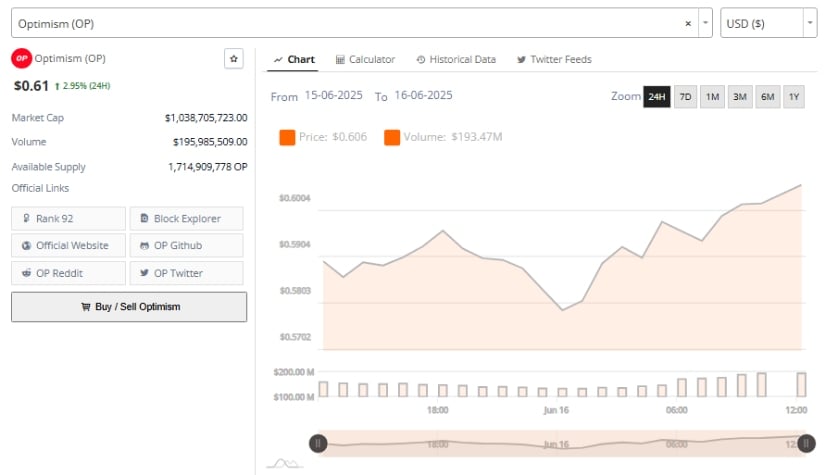This screenshot has height=475, width=825.
Task: Click the OP Twitter bird icon
Action: (x=144, y=272)
